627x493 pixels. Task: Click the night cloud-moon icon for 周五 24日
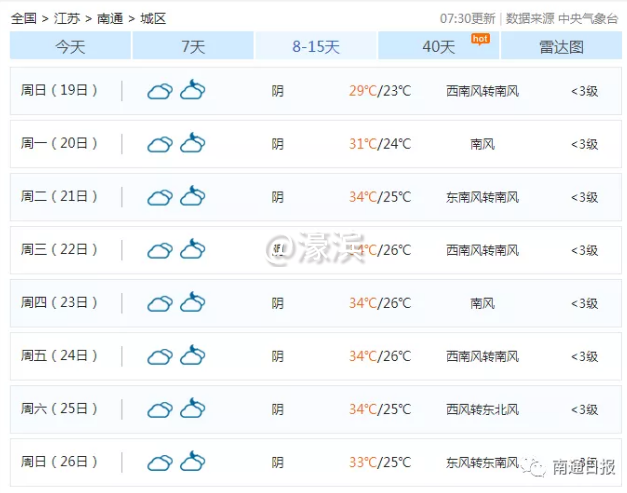193,356
